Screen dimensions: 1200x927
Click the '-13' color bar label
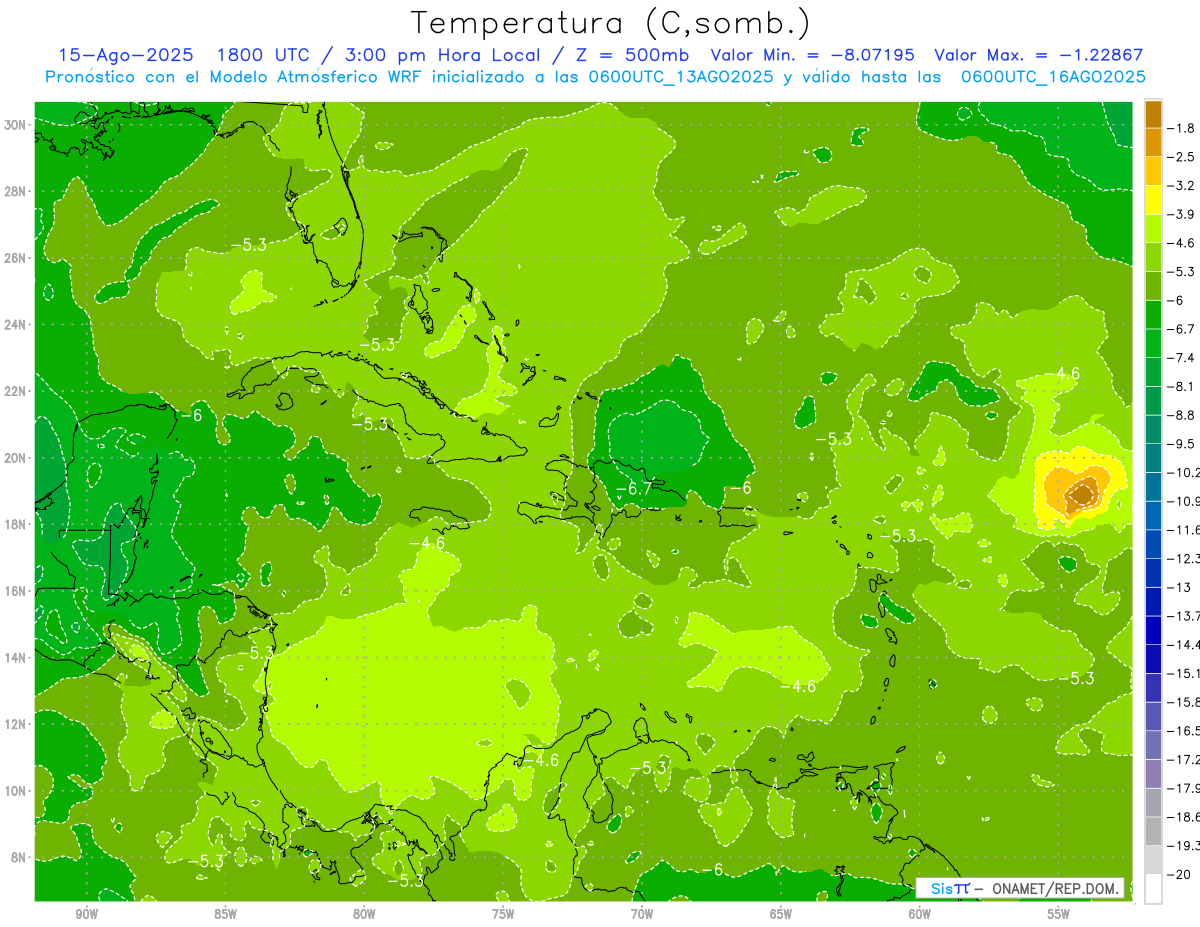pos(1179,587)
